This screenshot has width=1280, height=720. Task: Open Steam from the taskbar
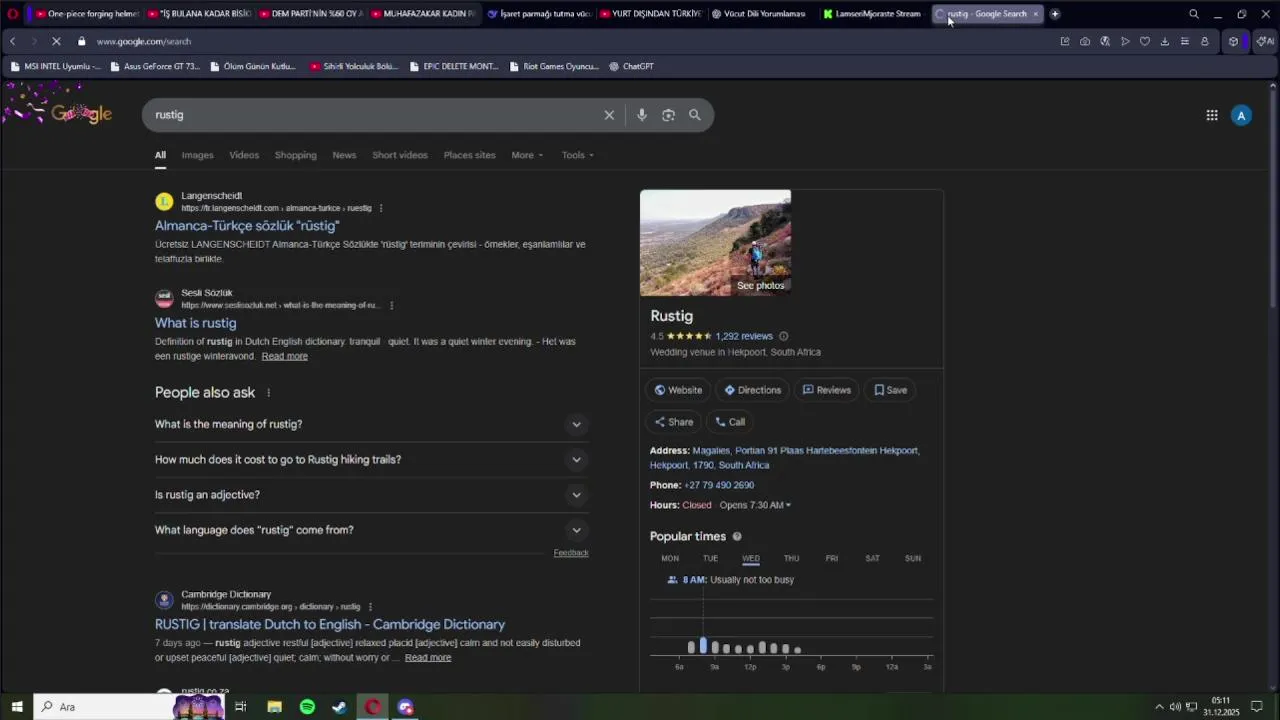[339, 707]
